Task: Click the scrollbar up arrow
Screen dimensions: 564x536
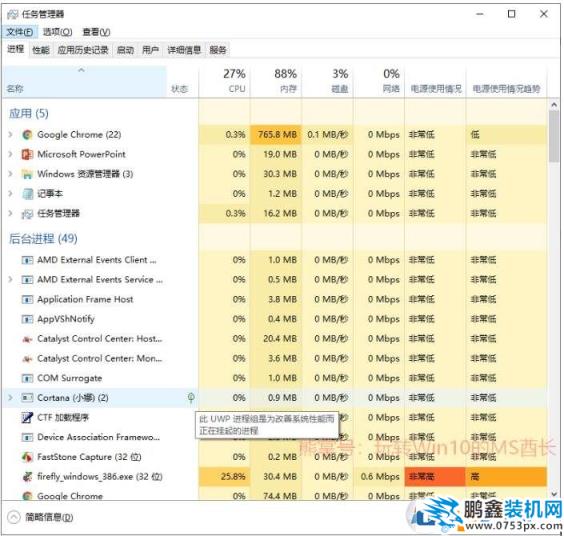Action: (x=554, y=105)
